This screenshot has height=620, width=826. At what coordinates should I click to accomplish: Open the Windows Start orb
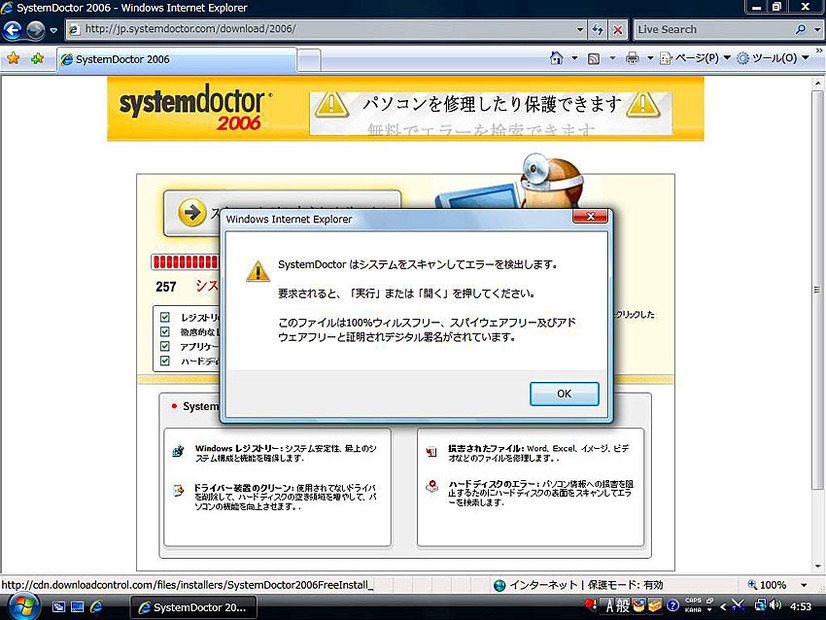pos(22,606)
